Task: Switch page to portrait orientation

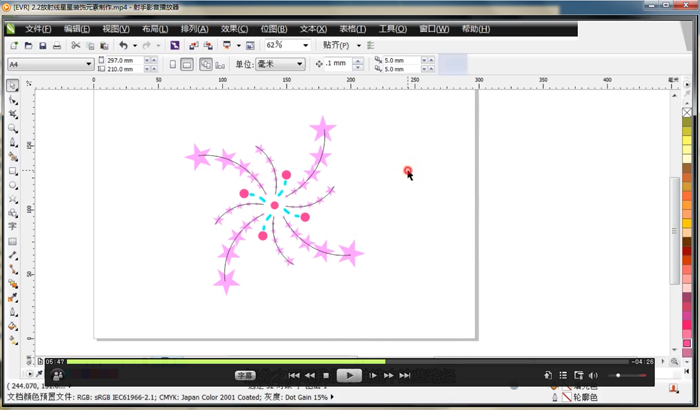Action: (173, 64)
